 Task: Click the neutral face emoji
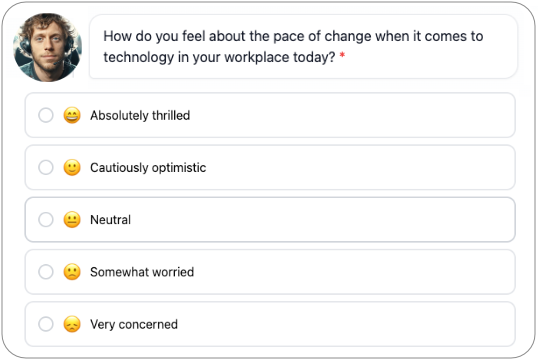(72, 220)
